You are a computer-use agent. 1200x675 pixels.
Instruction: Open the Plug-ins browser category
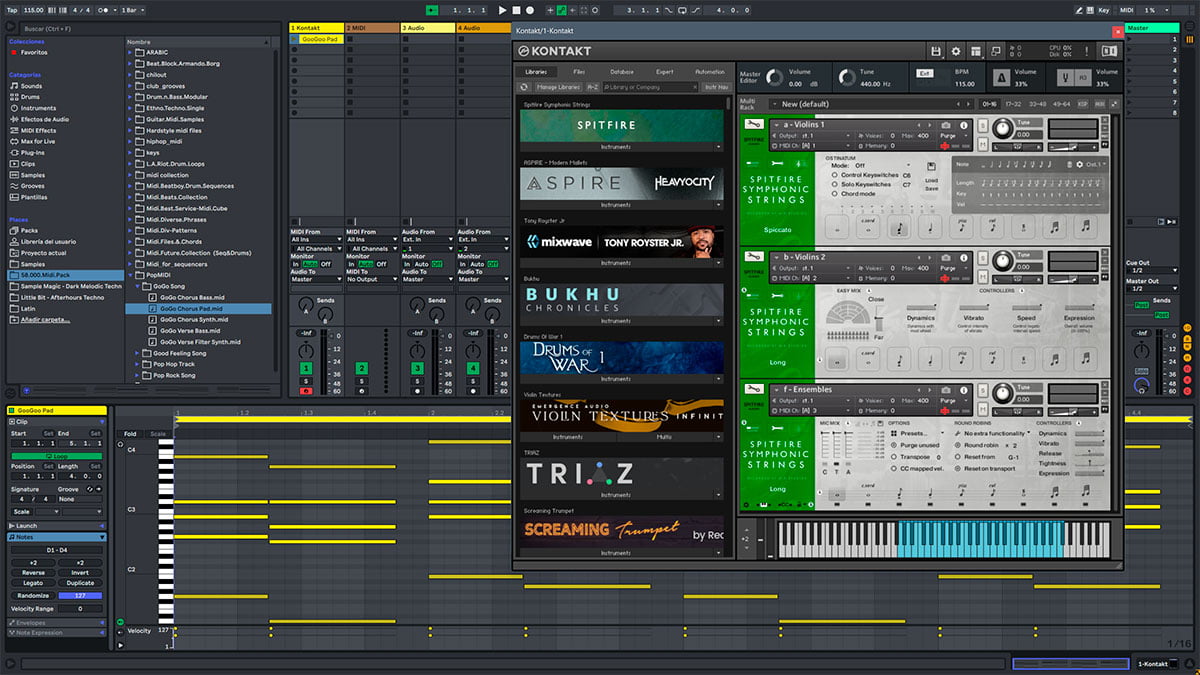click(33, 152)
